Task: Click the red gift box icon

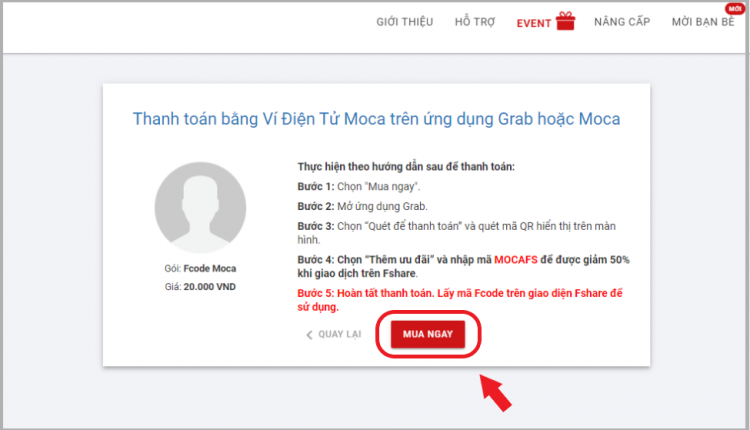Action: pyautogui.click(x=565, y=21)
